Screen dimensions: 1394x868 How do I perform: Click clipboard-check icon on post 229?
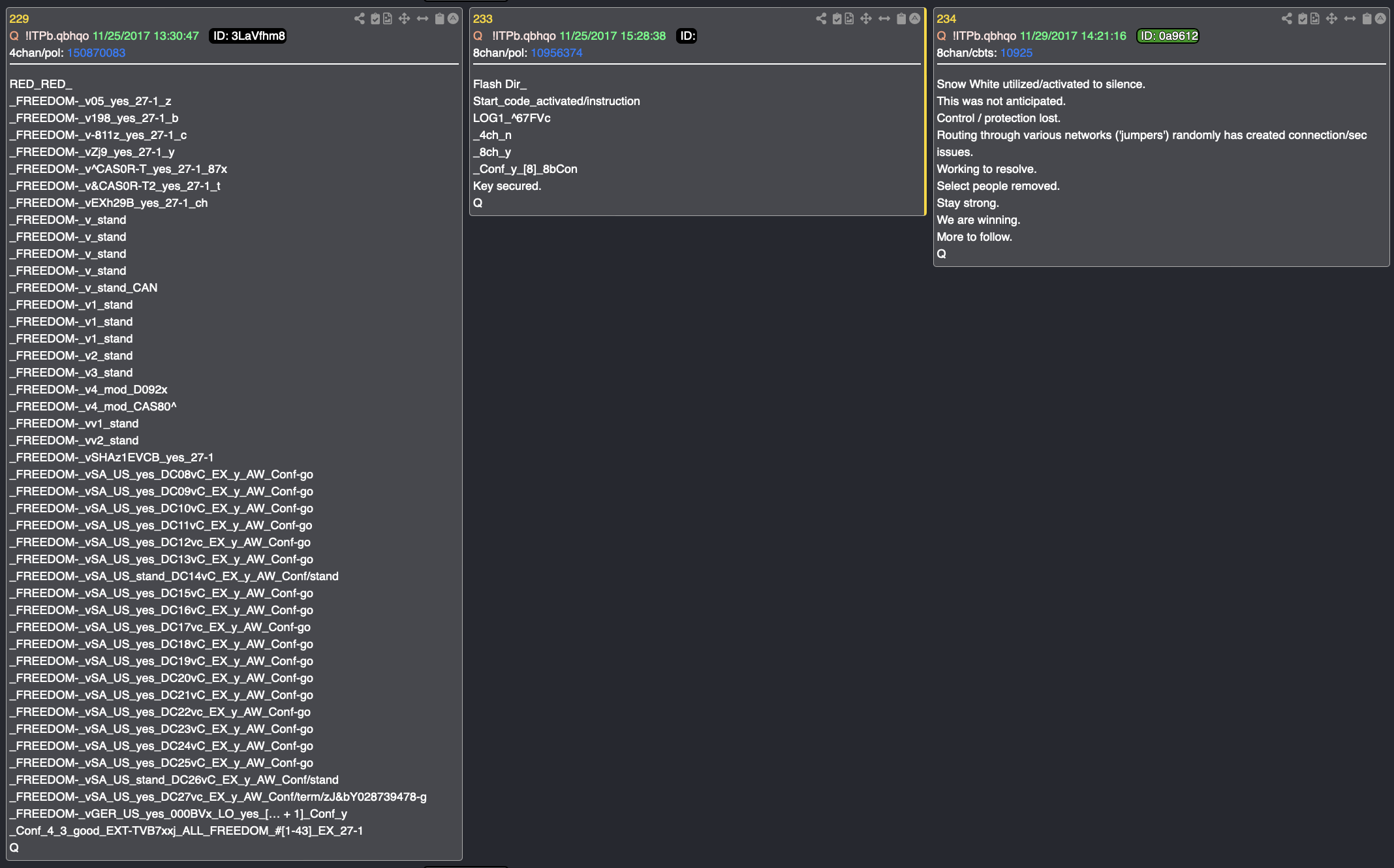[x=375, y=18]
